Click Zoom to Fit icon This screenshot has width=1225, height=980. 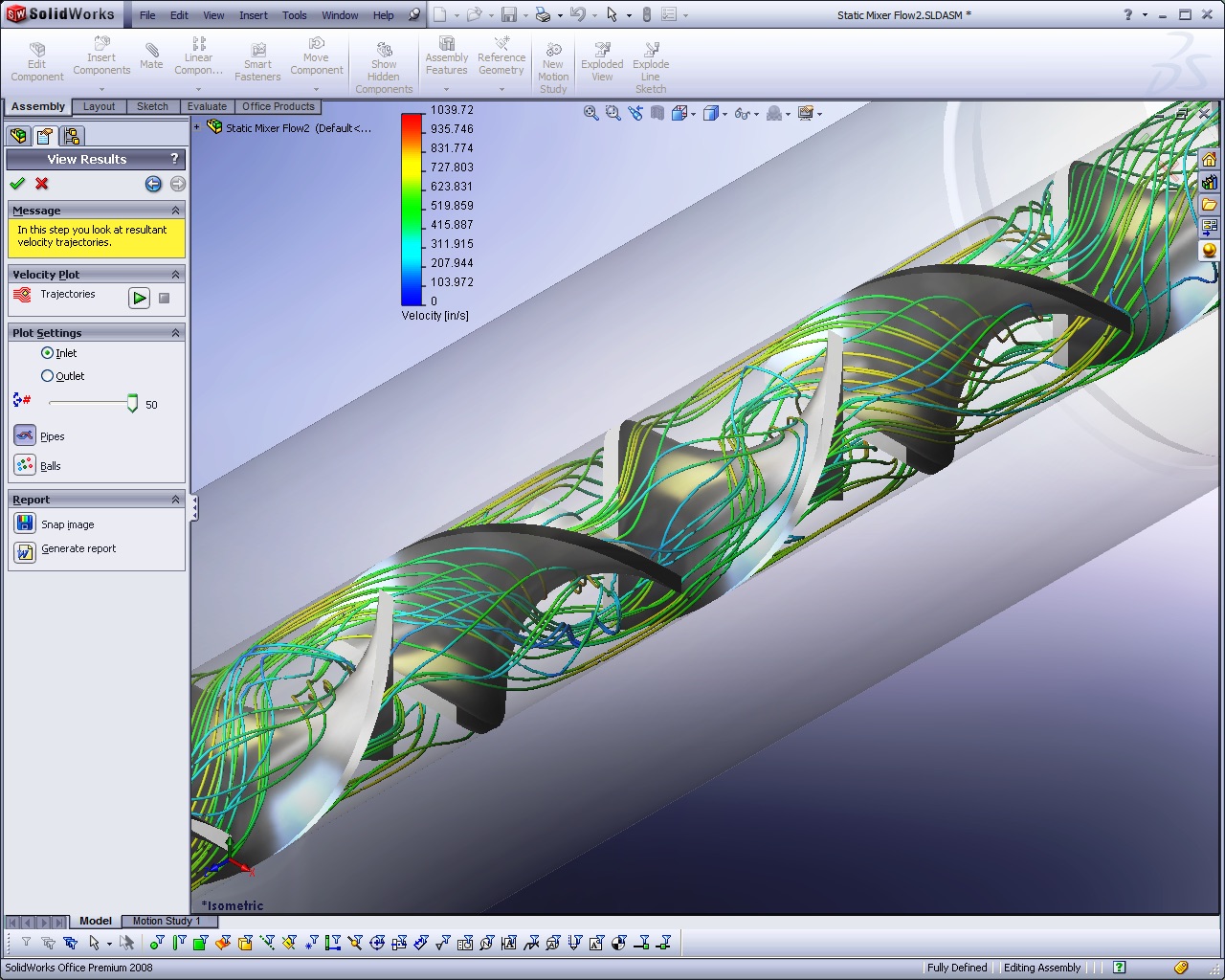click(591, 113)
